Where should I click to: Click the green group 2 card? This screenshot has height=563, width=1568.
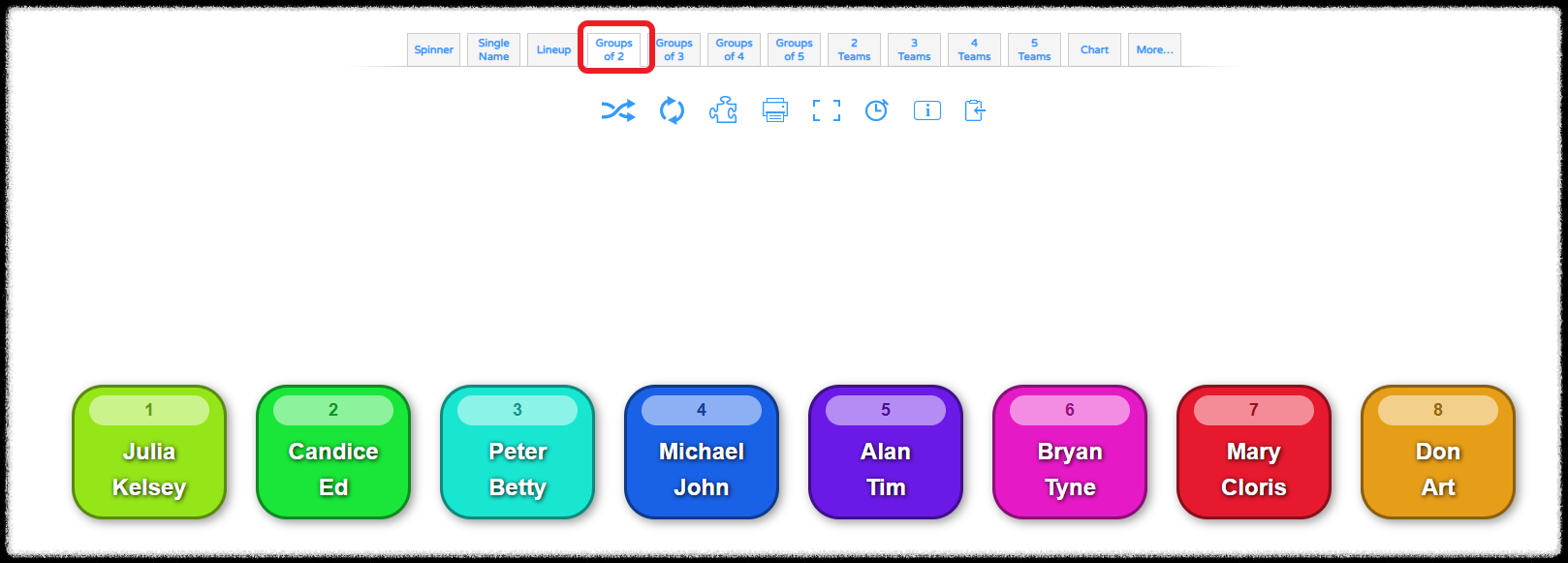[333, 452]
